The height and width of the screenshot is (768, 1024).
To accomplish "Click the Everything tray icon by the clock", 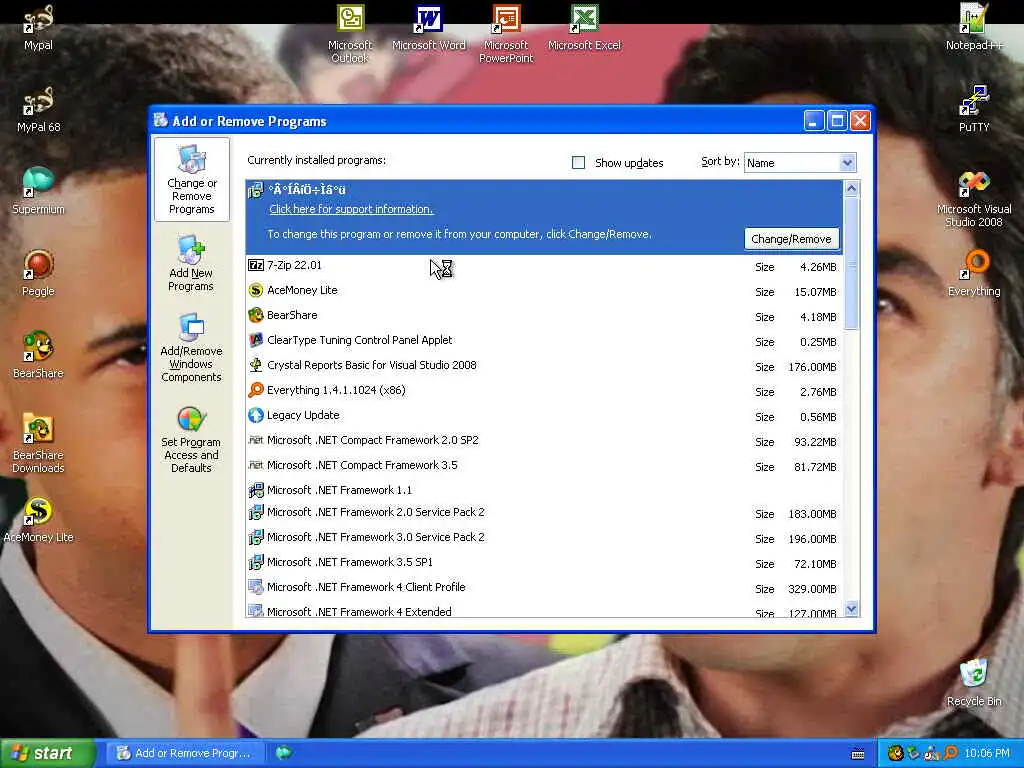I will point(951,753).
